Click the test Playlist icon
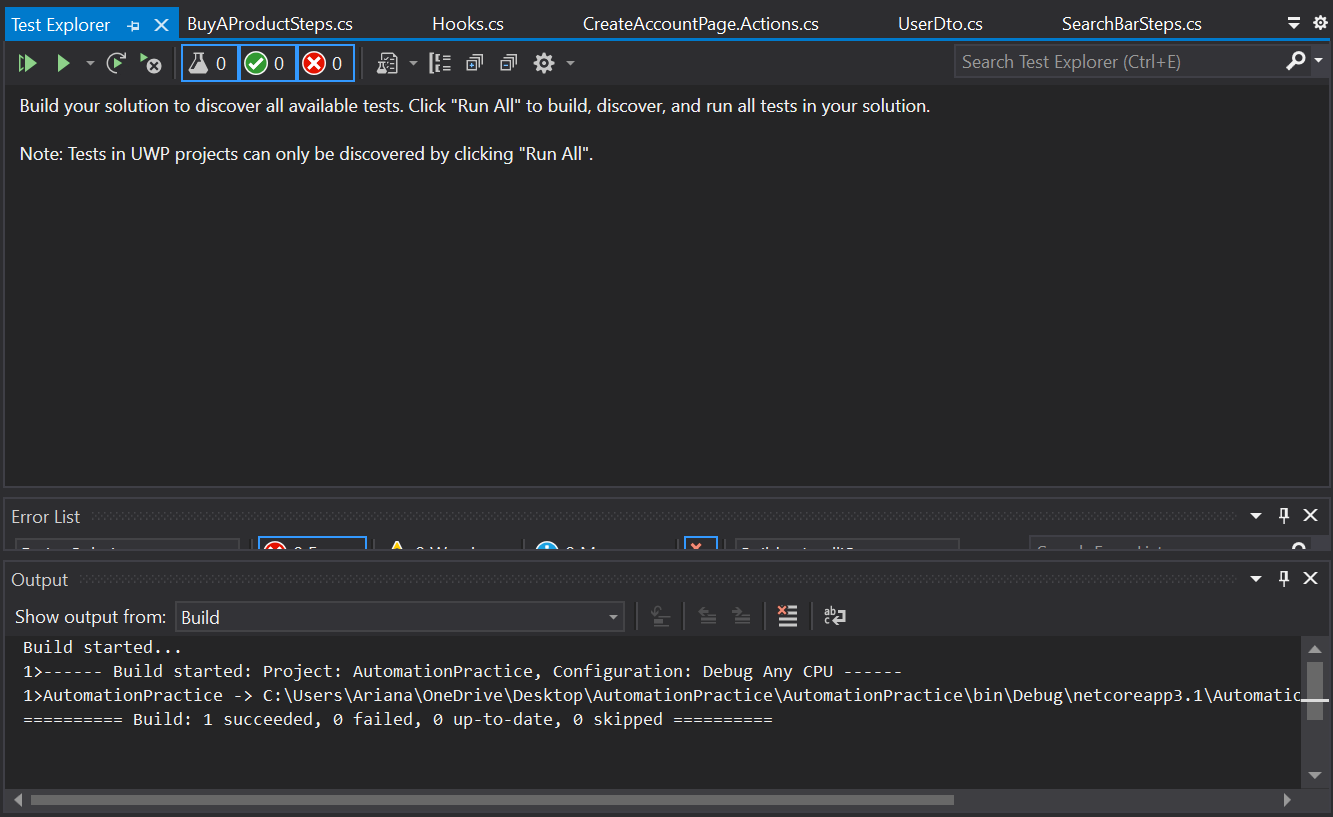This screenshot has width=1333, height=817. 388,64
